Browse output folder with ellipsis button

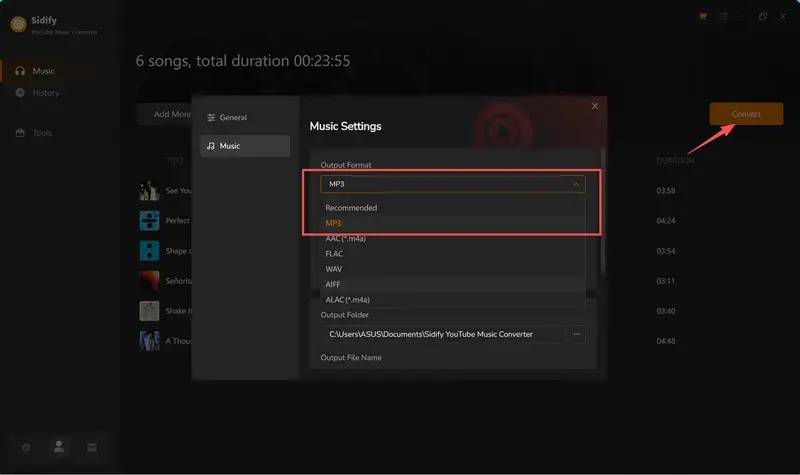tap(577, 334)
